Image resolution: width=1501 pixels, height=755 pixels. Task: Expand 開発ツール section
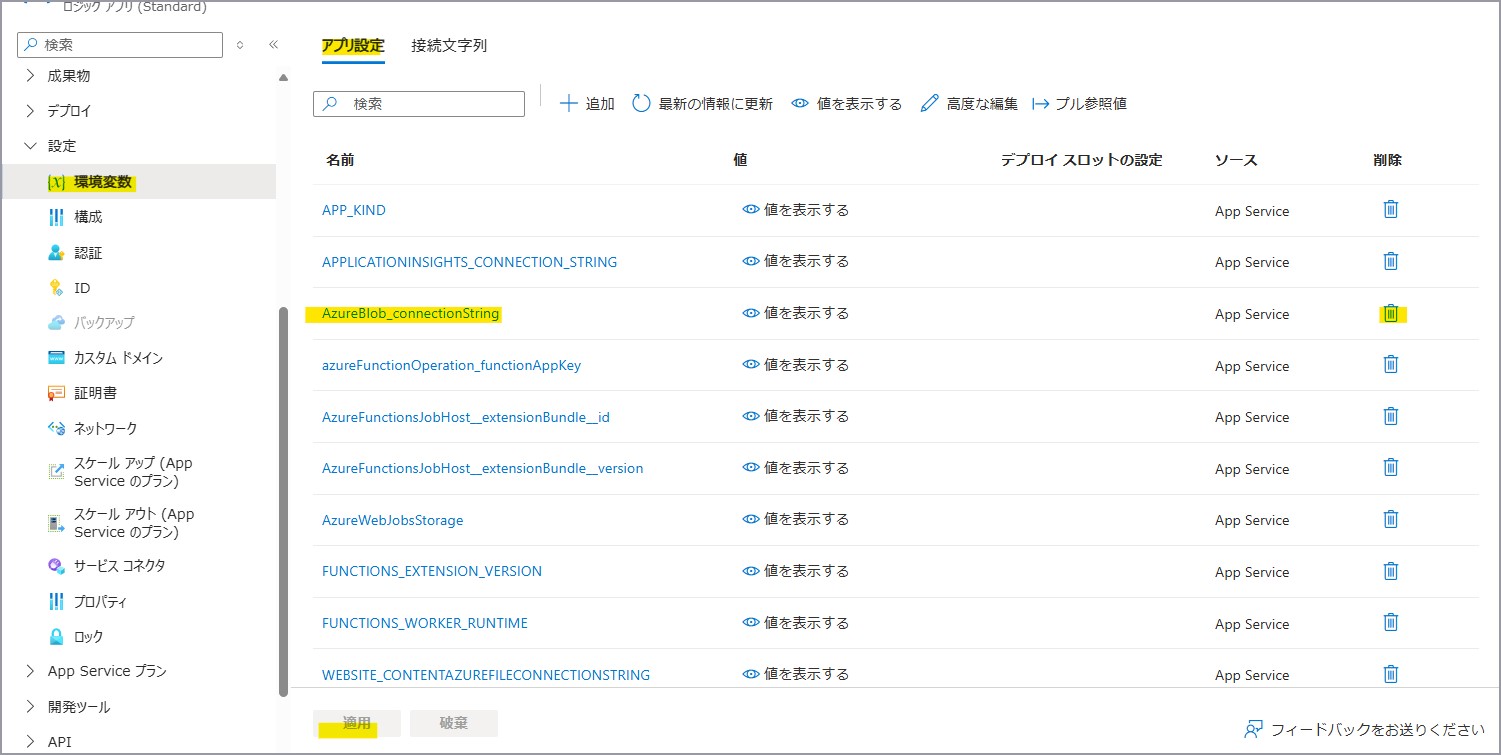point(30,707)
